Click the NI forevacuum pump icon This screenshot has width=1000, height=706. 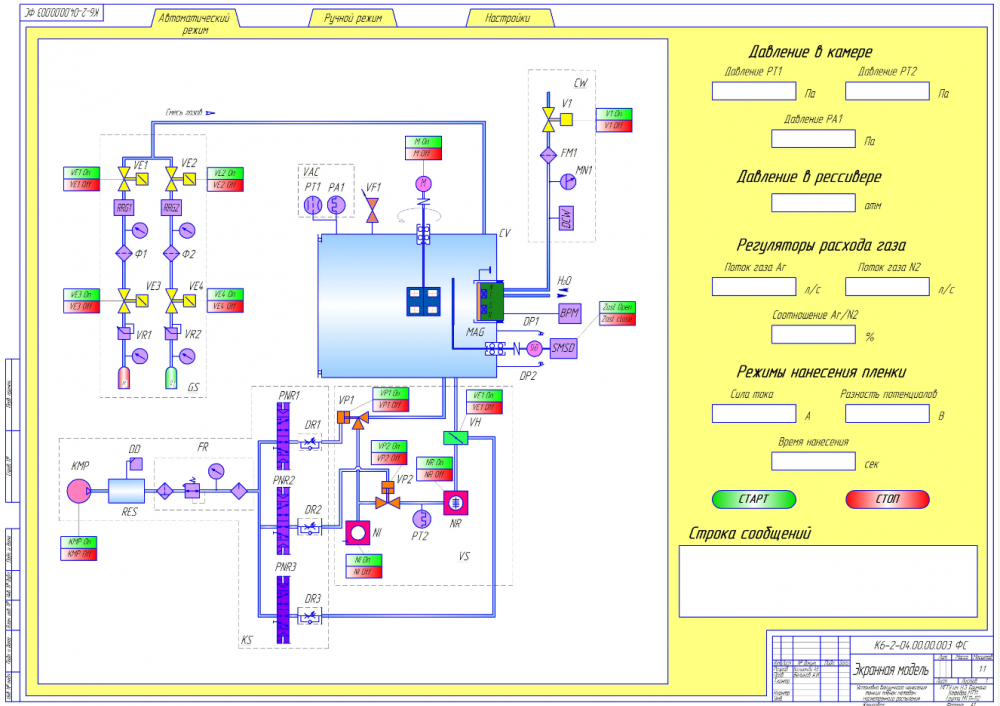point(358,533)
